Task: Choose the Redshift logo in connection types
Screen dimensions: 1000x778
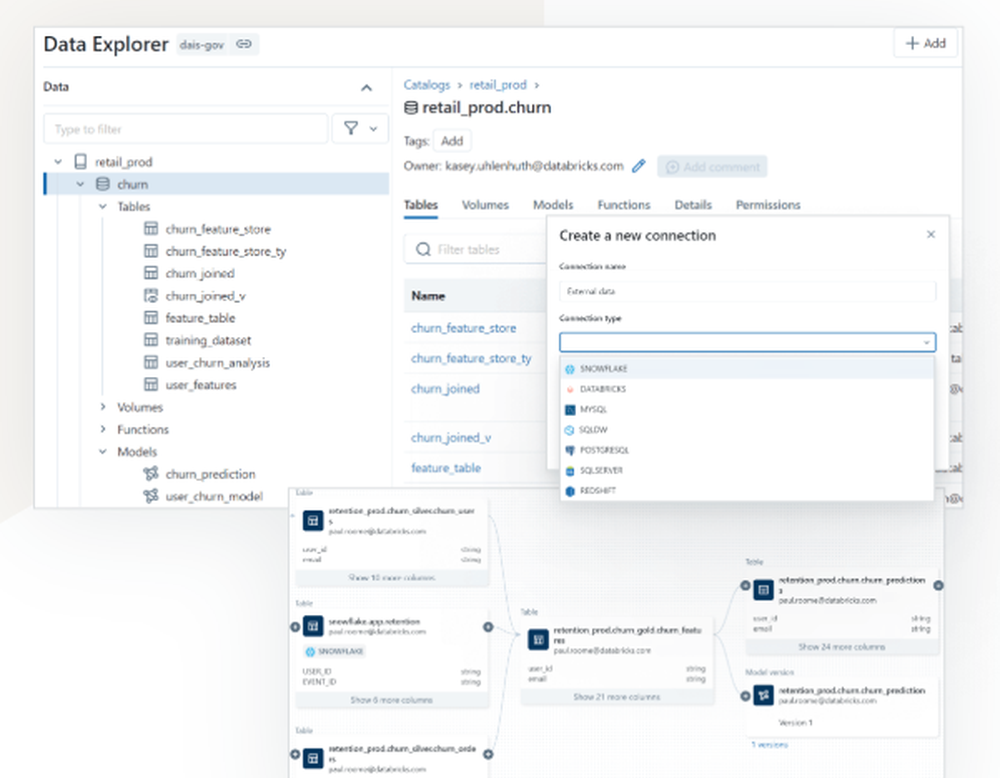Action: click(x=570, y=491)
